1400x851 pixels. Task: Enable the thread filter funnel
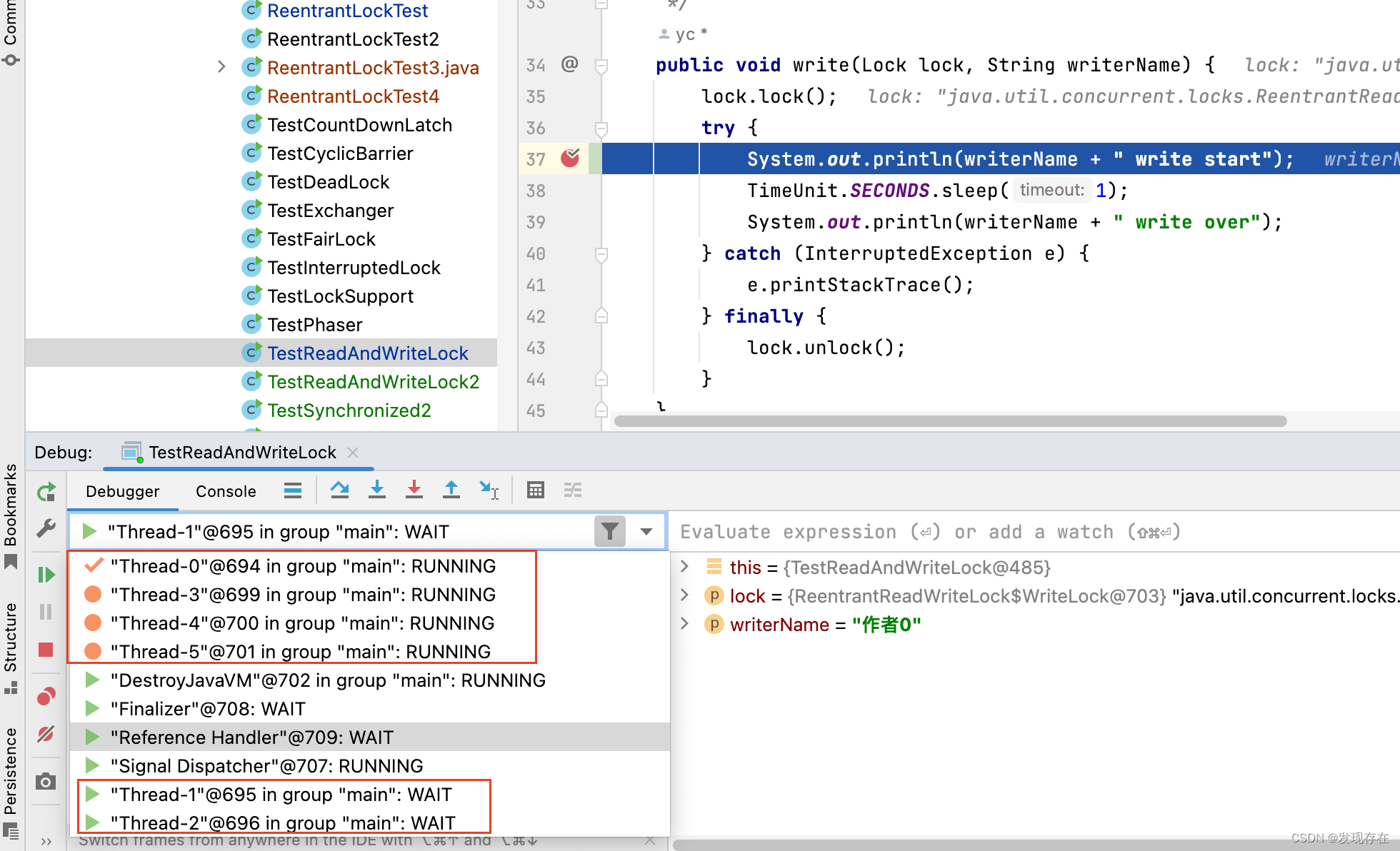pos(609,531)
